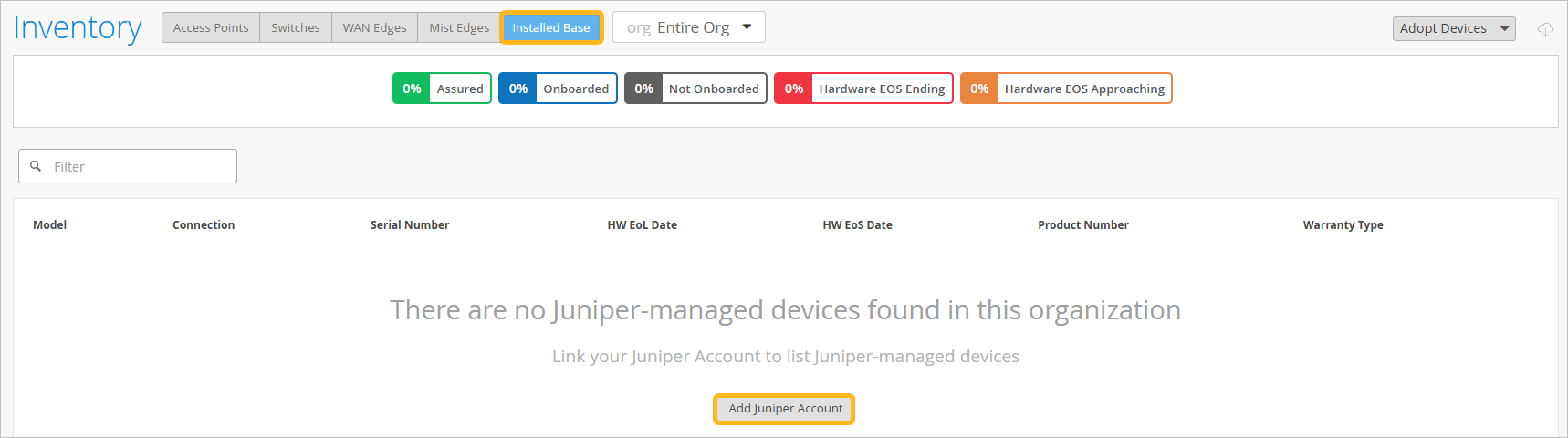Filter by Assured status badge
Screen dimensions: 1568x438
pyautogui.click(x=442, y=89)
